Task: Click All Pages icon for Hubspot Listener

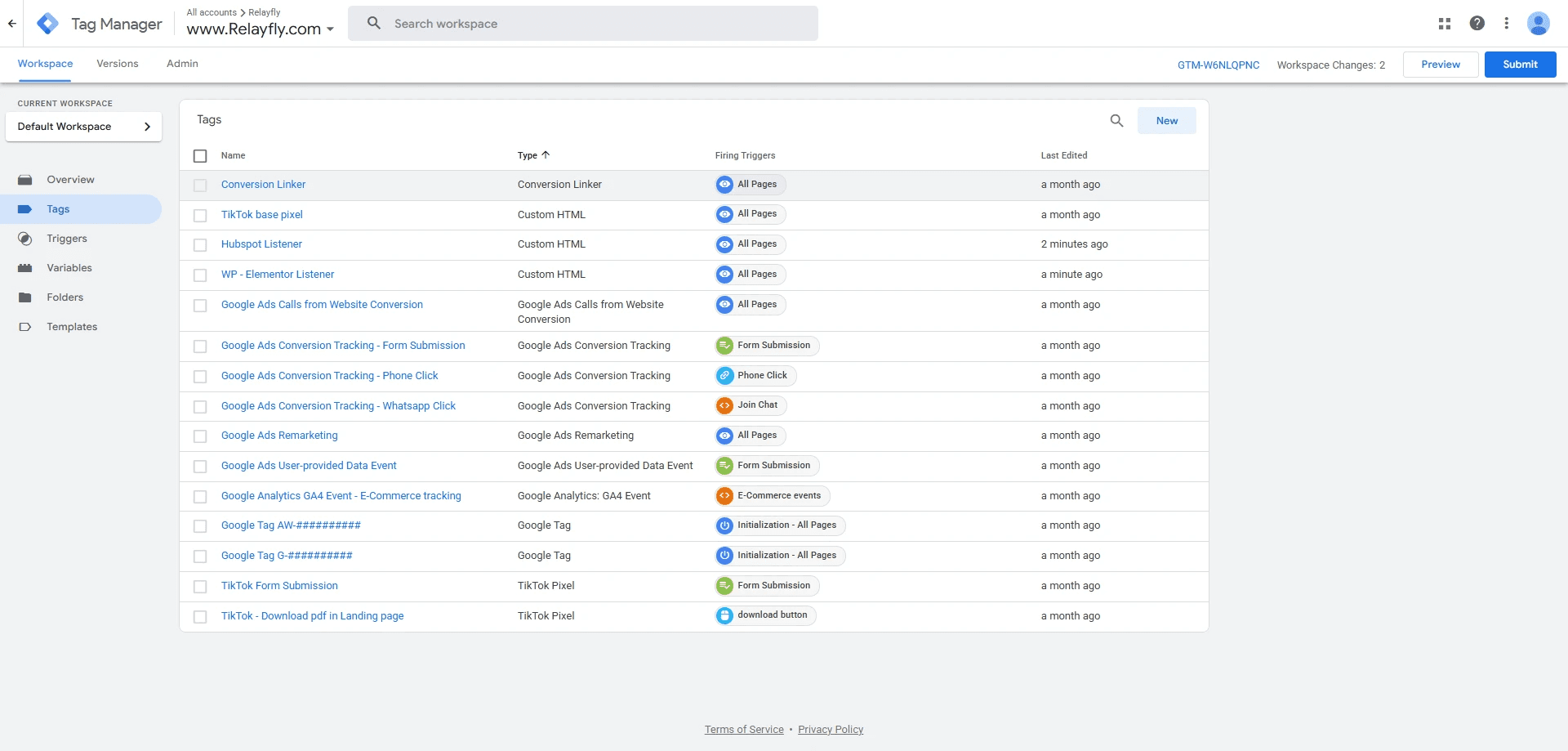Action: [x=724, y=244]
